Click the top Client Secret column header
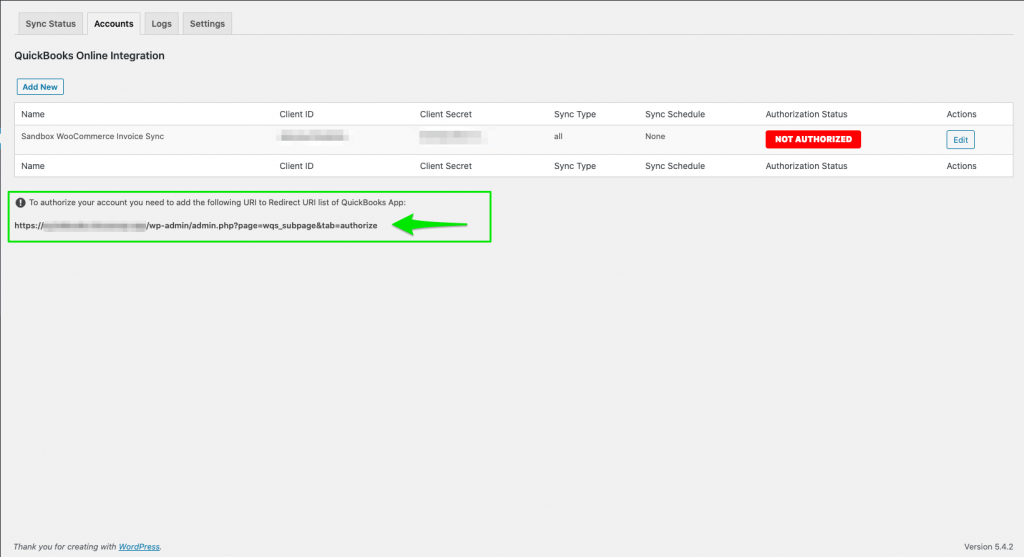The image size is (1024, 557). coord(445,114)
